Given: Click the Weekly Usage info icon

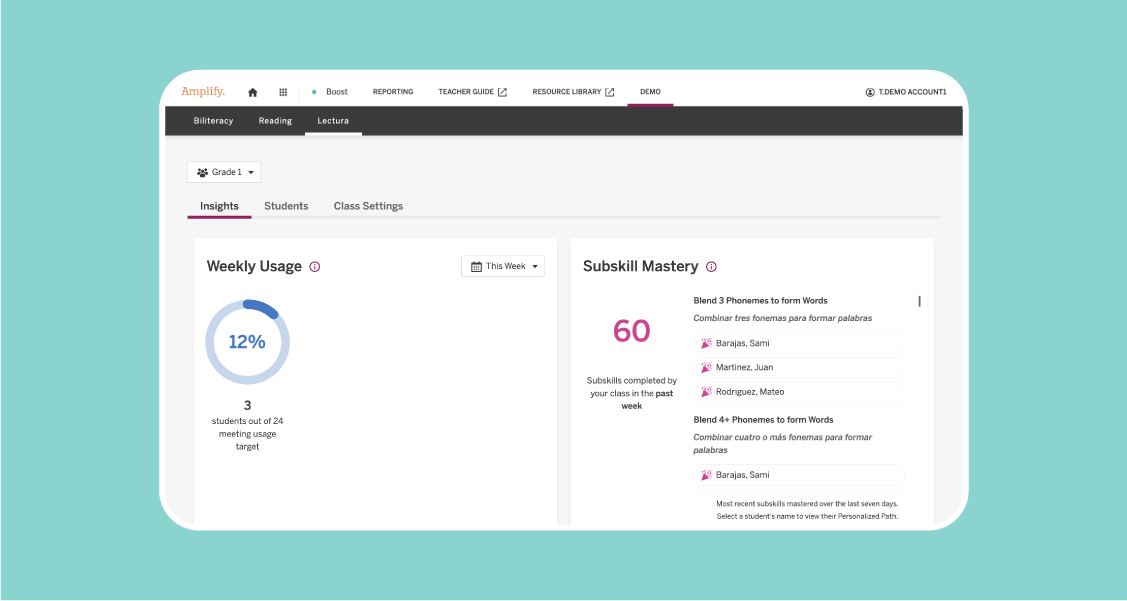Looking at the screenshot, I should (x=315, y=267).
